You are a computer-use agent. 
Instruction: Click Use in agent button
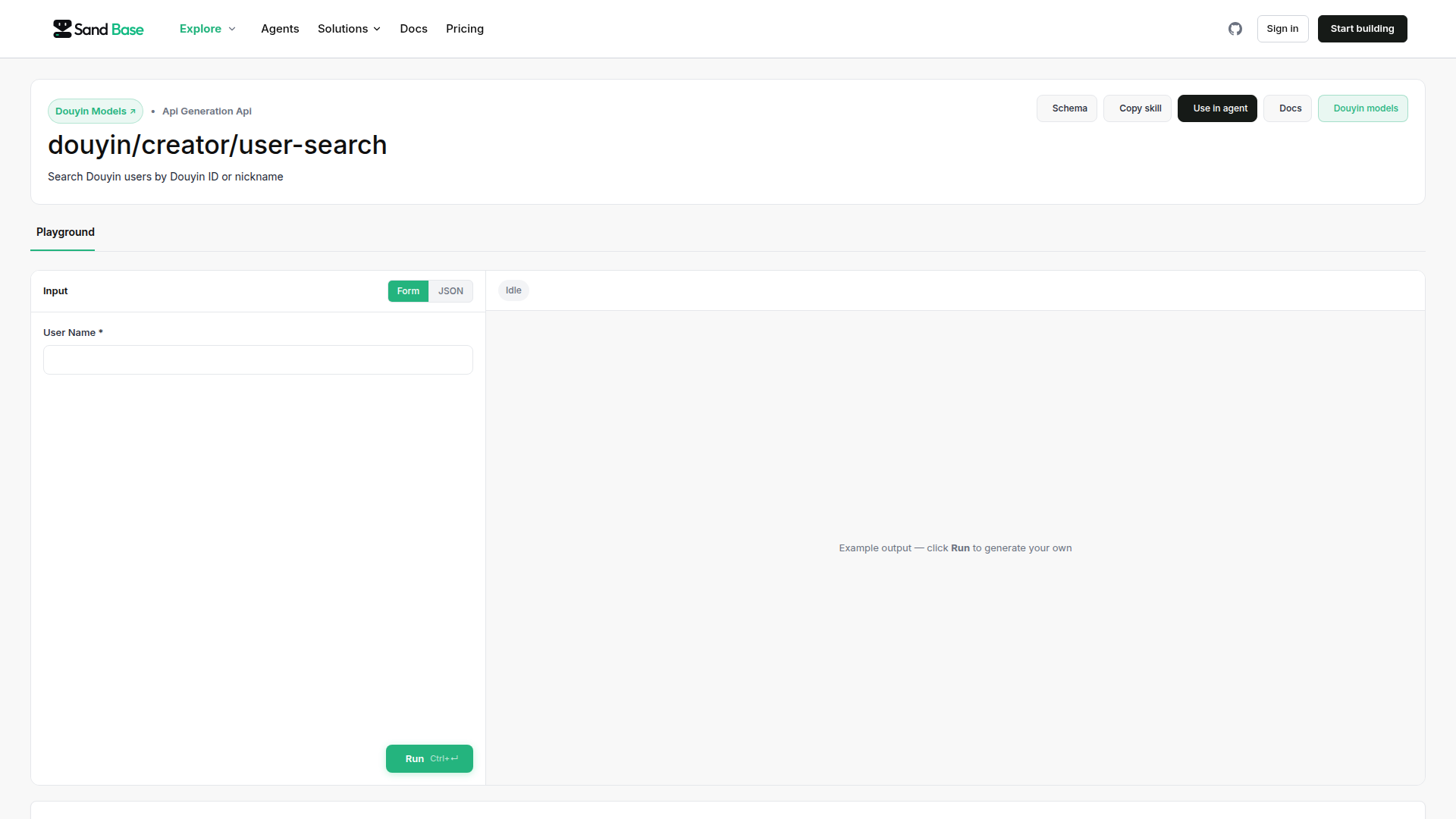[1217, 108]
